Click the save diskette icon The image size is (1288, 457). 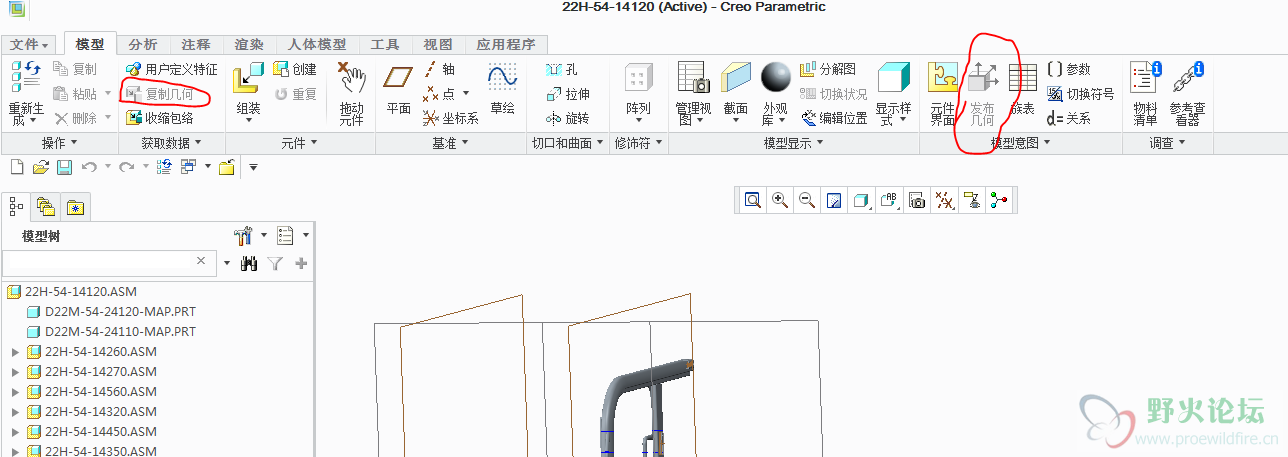(x=64, y=166)
